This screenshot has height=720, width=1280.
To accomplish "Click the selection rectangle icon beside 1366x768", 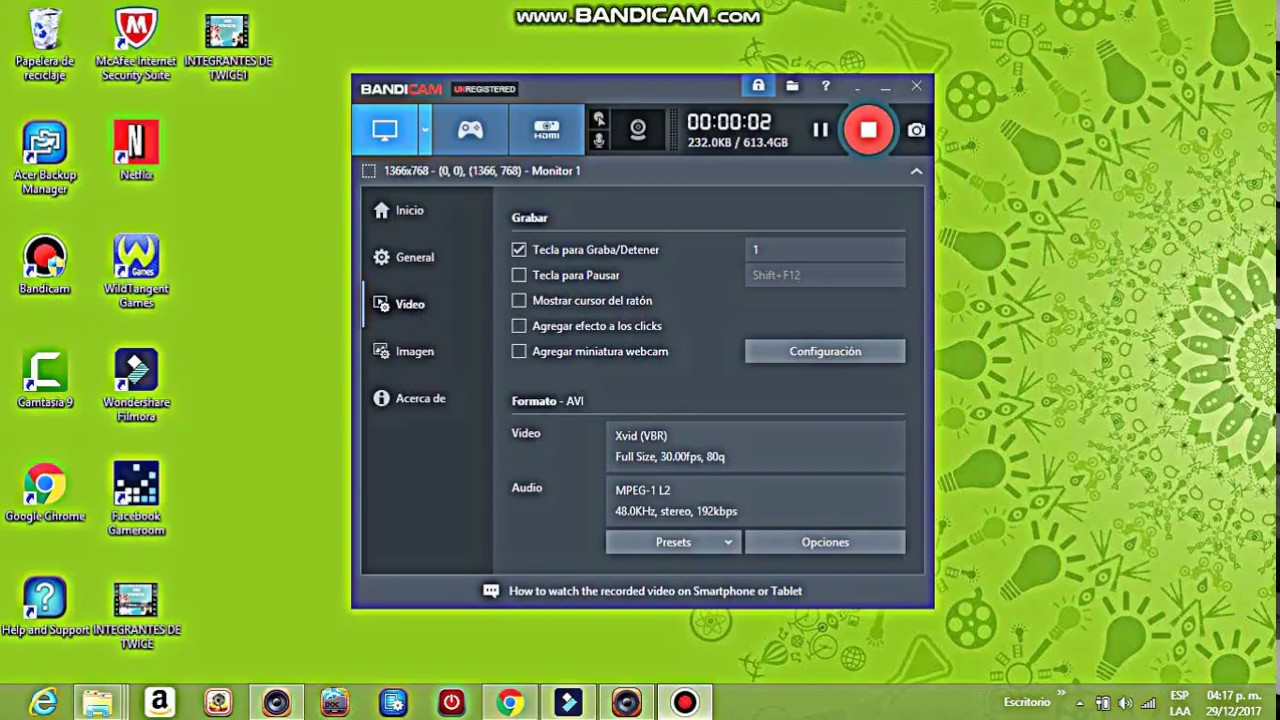I will point(369,171).
